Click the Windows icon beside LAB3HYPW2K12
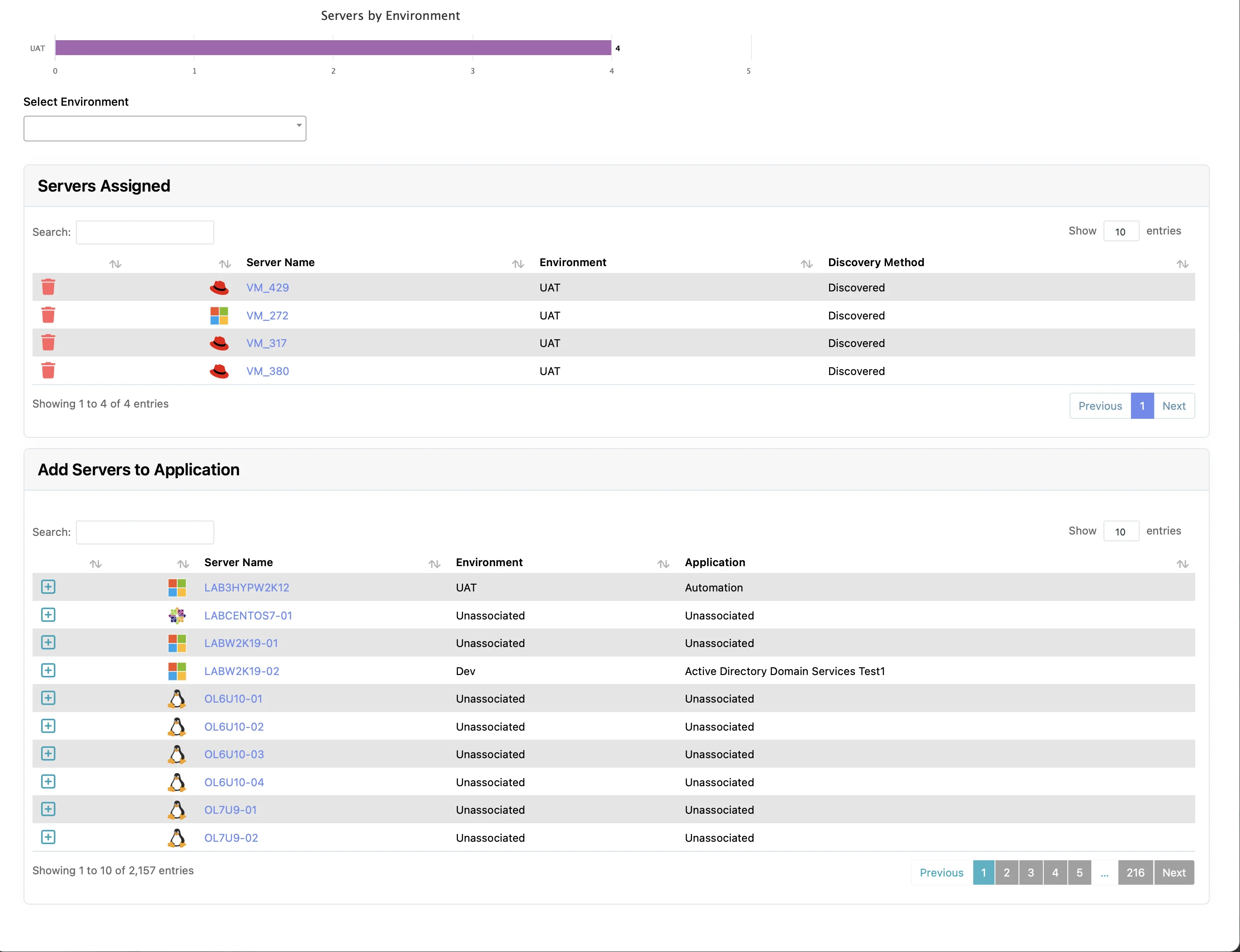 click(x=177, y=587)
